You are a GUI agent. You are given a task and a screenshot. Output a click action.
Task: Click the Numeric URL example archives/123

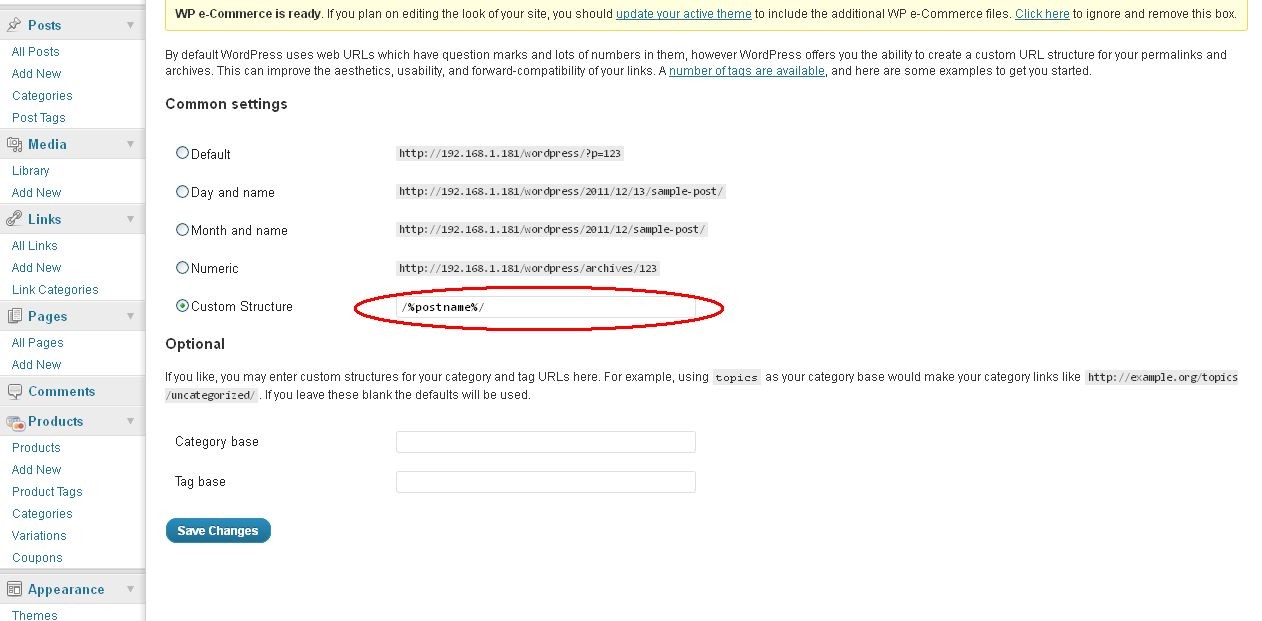[x=529, y=268]
